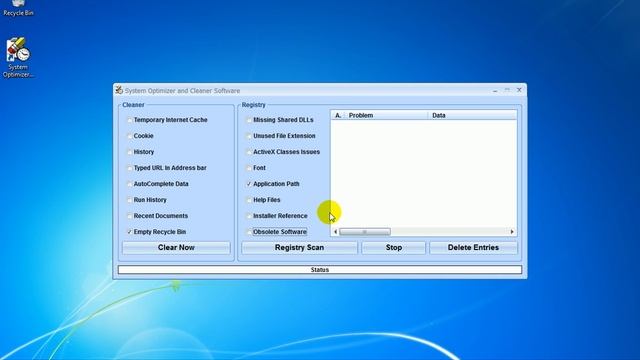The image size is (640, 360).
Task: Click the right arrow of the results scrollbar
Action: (x=512, y=232)
